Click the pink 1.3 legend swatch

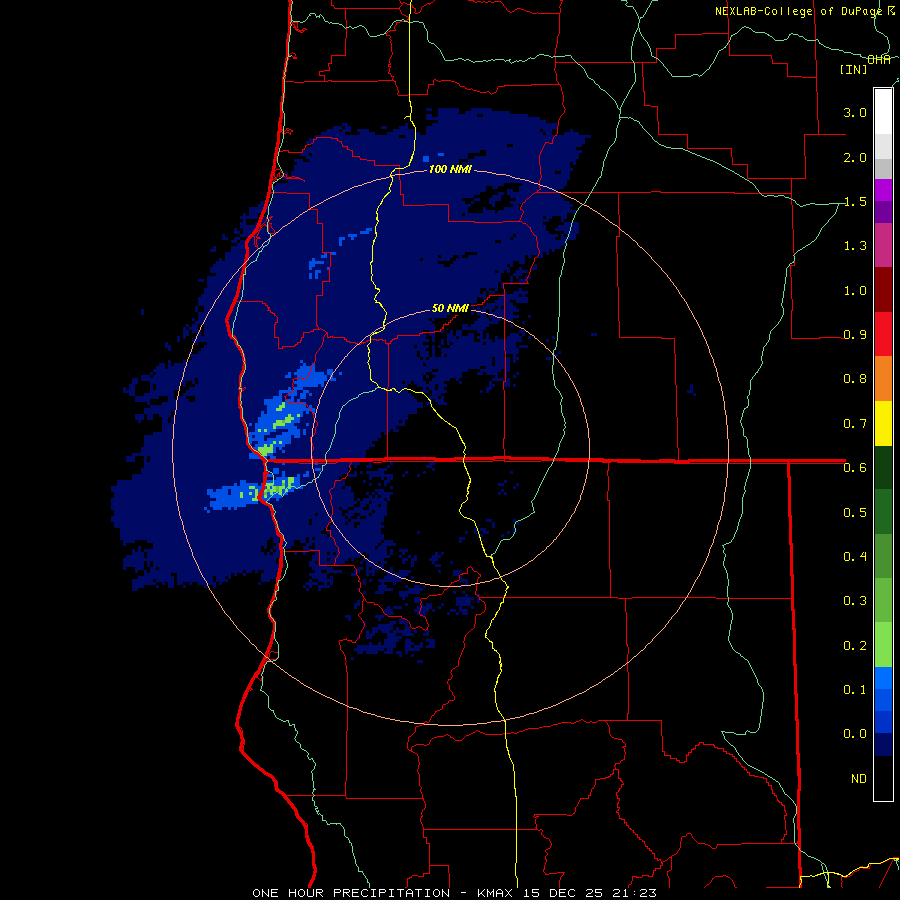pyautogui.click(x=883, y=245)
